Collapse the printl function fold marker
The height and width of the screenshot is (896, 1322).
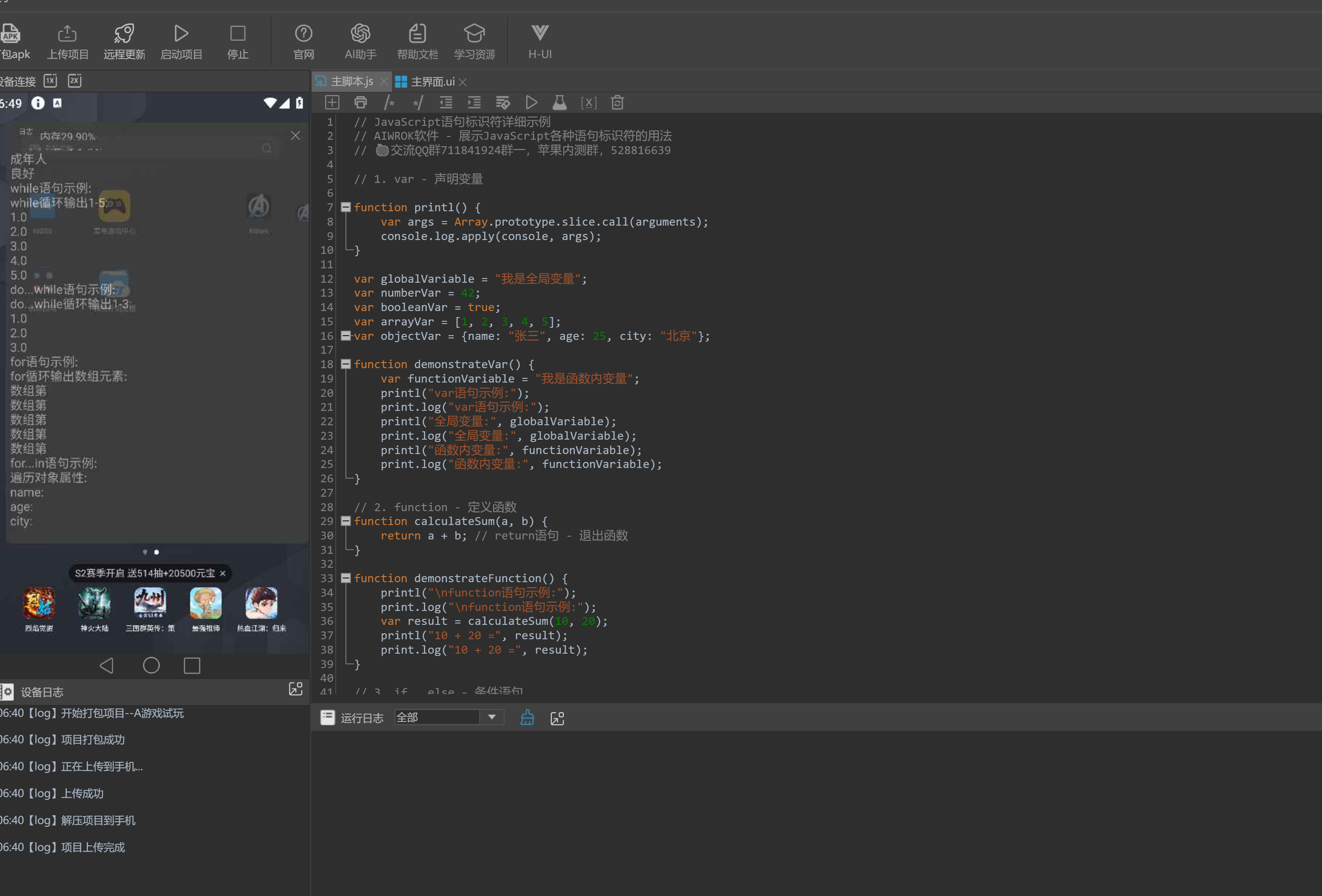[345, 208]
